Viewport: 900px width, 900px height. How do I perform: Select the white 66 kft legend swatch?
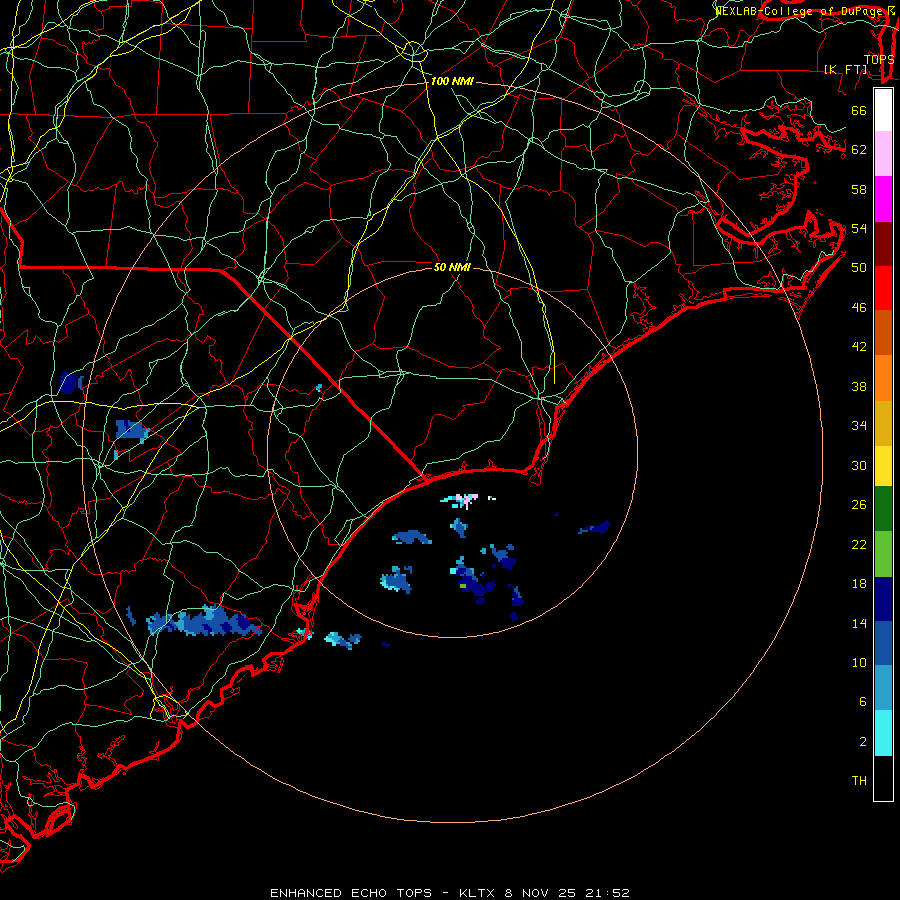883,110
